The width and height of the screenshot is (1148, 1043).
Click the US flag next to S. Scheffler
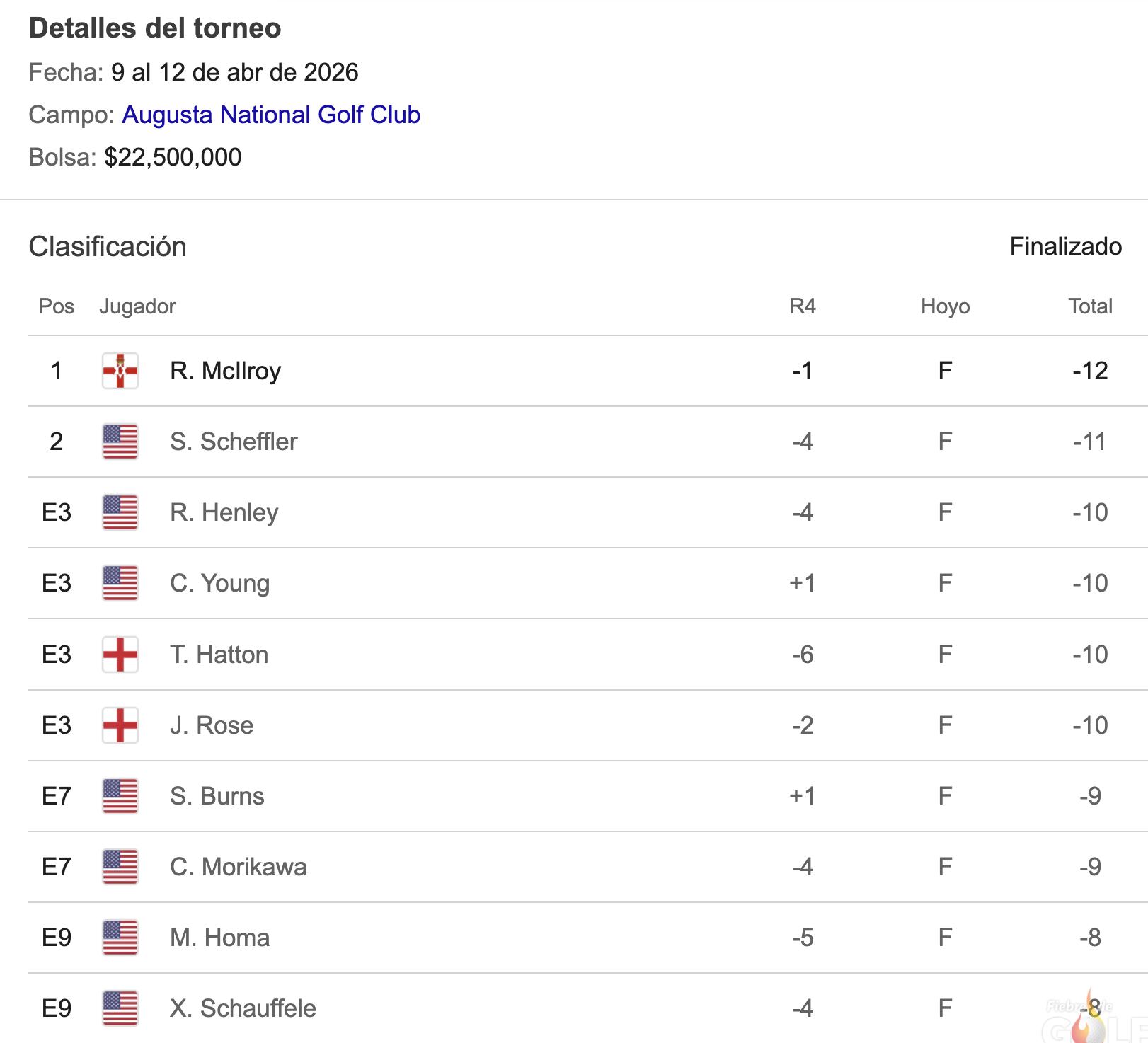(120, 442)
